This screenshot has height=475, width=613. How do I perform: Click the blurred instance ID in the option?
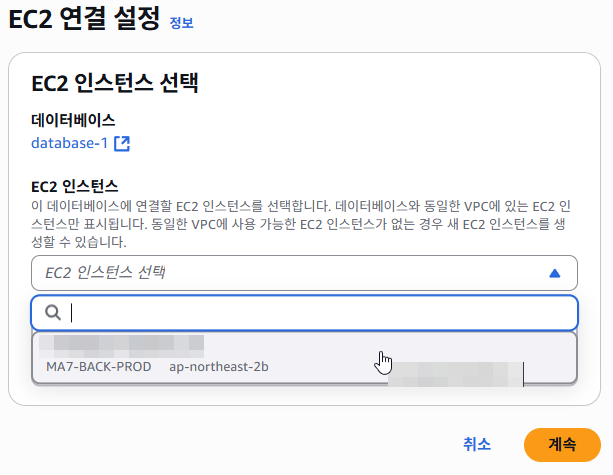120,345
